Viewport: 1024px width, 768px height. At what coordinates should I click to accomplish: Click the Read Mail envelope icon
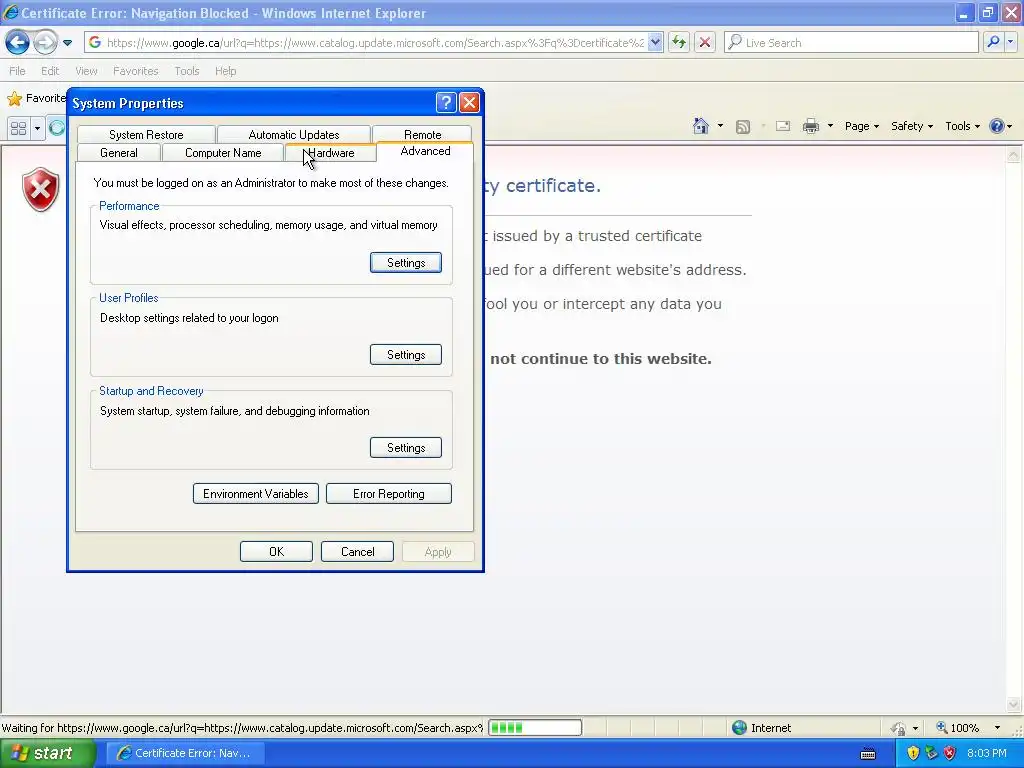tap(783, 126)
